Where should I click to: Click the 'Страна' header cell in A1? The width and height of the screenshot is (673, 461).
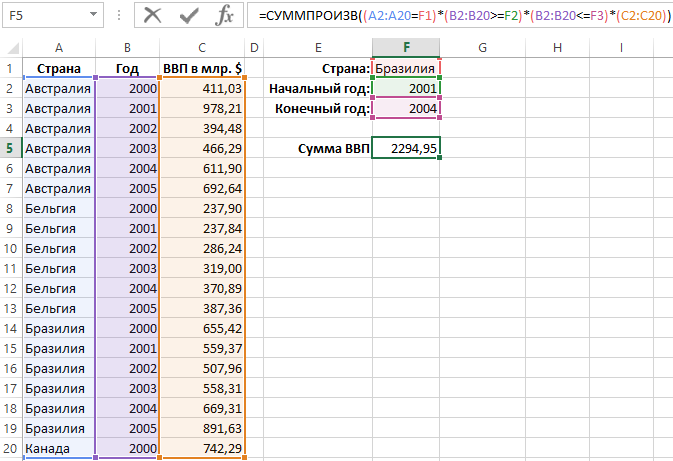59,68
